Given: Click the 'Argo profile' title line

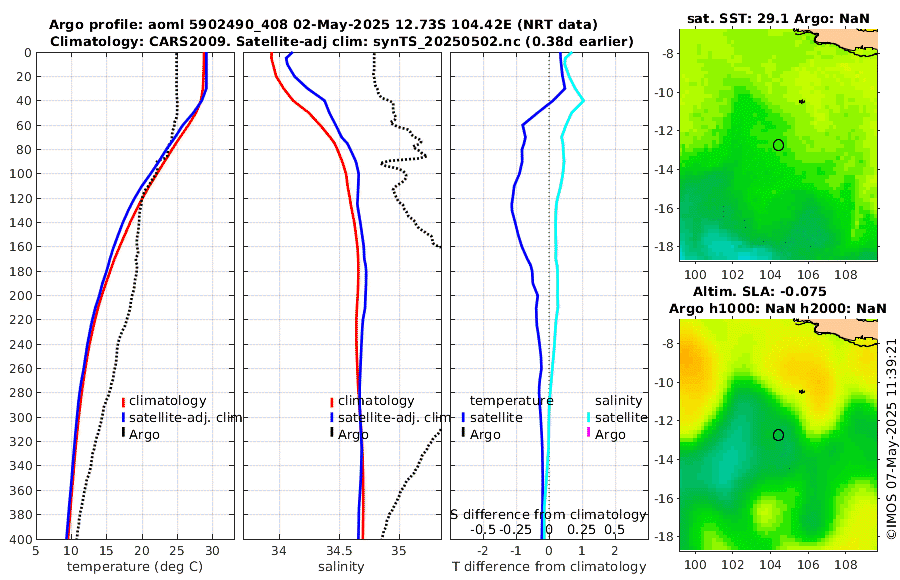Looking at the screenshot, I should (323, 25).
